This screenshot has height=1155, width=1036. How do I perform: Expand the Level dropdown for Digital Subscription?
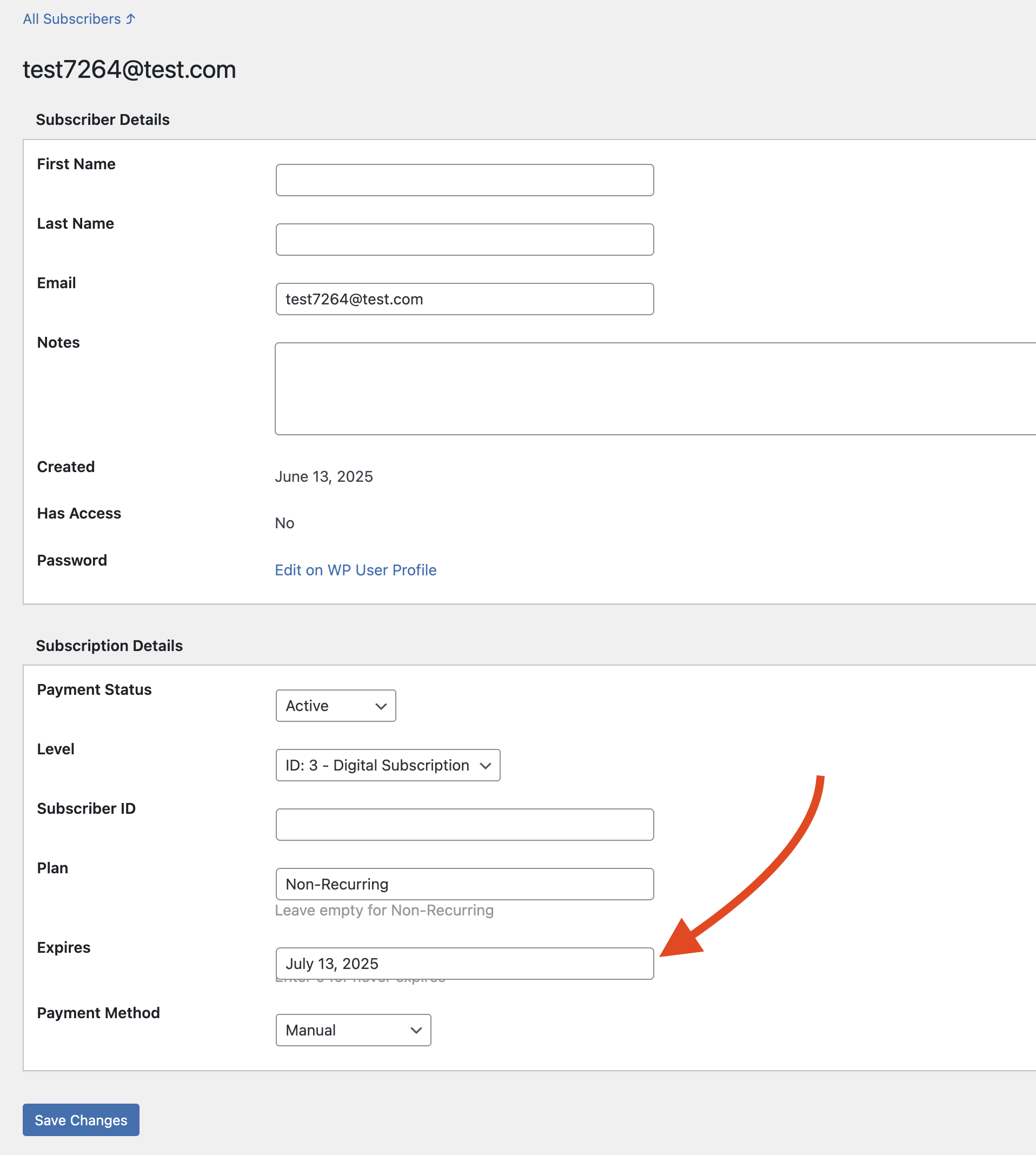point(388,765)
